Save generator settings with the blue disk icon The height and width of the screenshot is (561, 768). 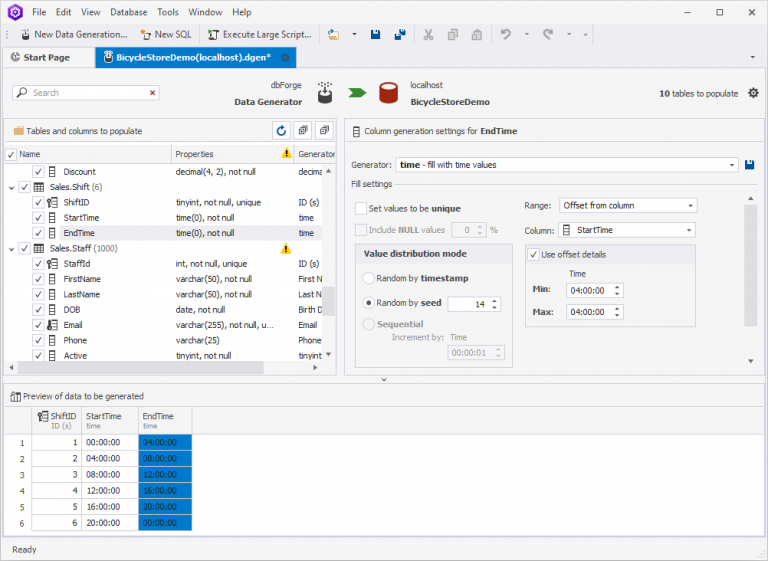click(750, 164)
